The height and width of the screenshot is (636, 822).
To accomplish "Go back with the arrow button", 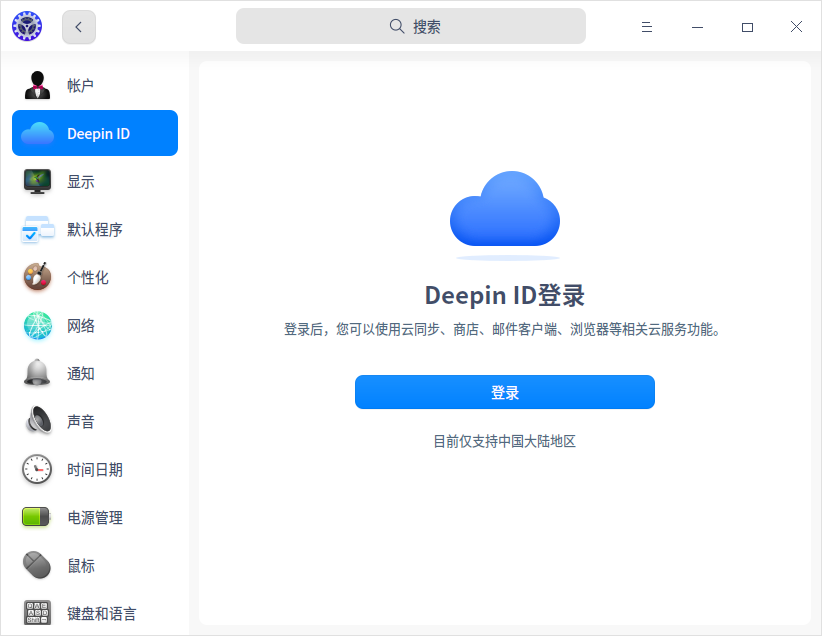I will (79, 27).
